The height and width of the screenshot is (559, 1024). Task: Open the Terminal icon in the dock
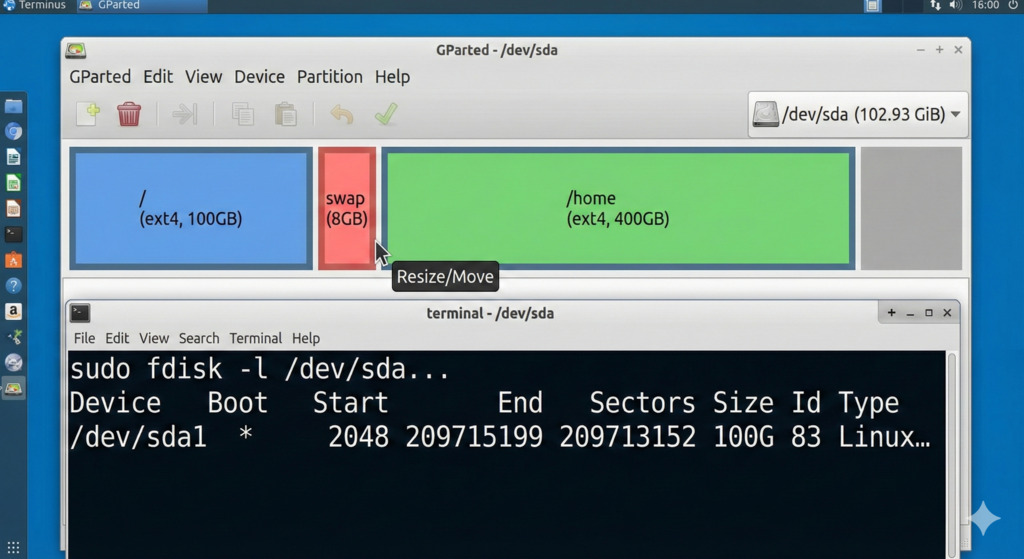(13, 234)
